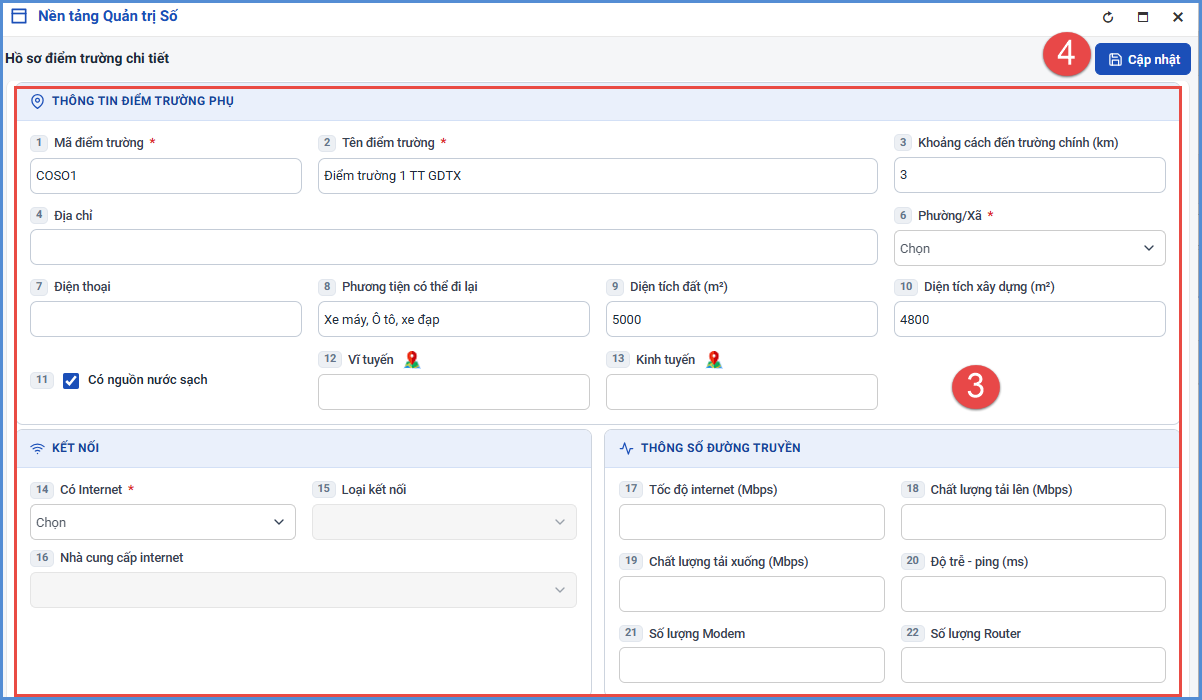The image size is (1202, 700).
Task: Open the Phường/Xã dropdown
Action: pyautogui.click(x=1029, y=248)
